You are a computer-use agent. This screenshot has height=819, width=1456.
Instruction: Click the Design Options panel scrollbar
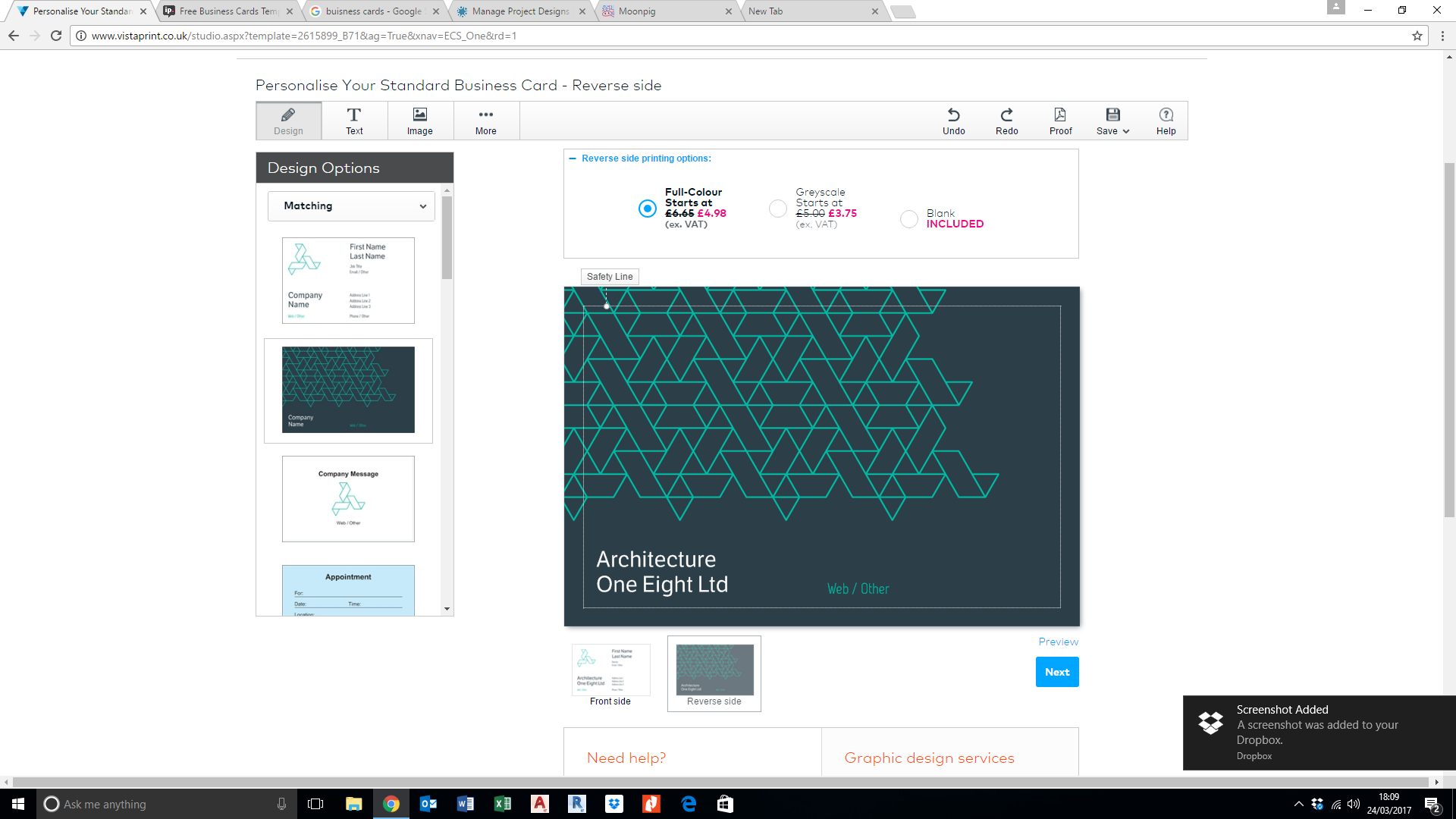(447, 238)
